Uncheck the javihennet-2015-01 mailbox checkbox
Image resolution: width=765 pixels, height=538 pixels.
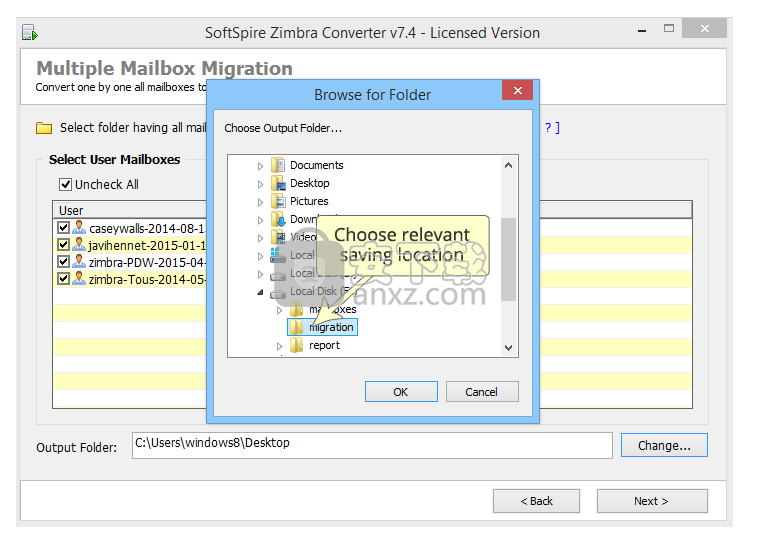click(63, 244)
